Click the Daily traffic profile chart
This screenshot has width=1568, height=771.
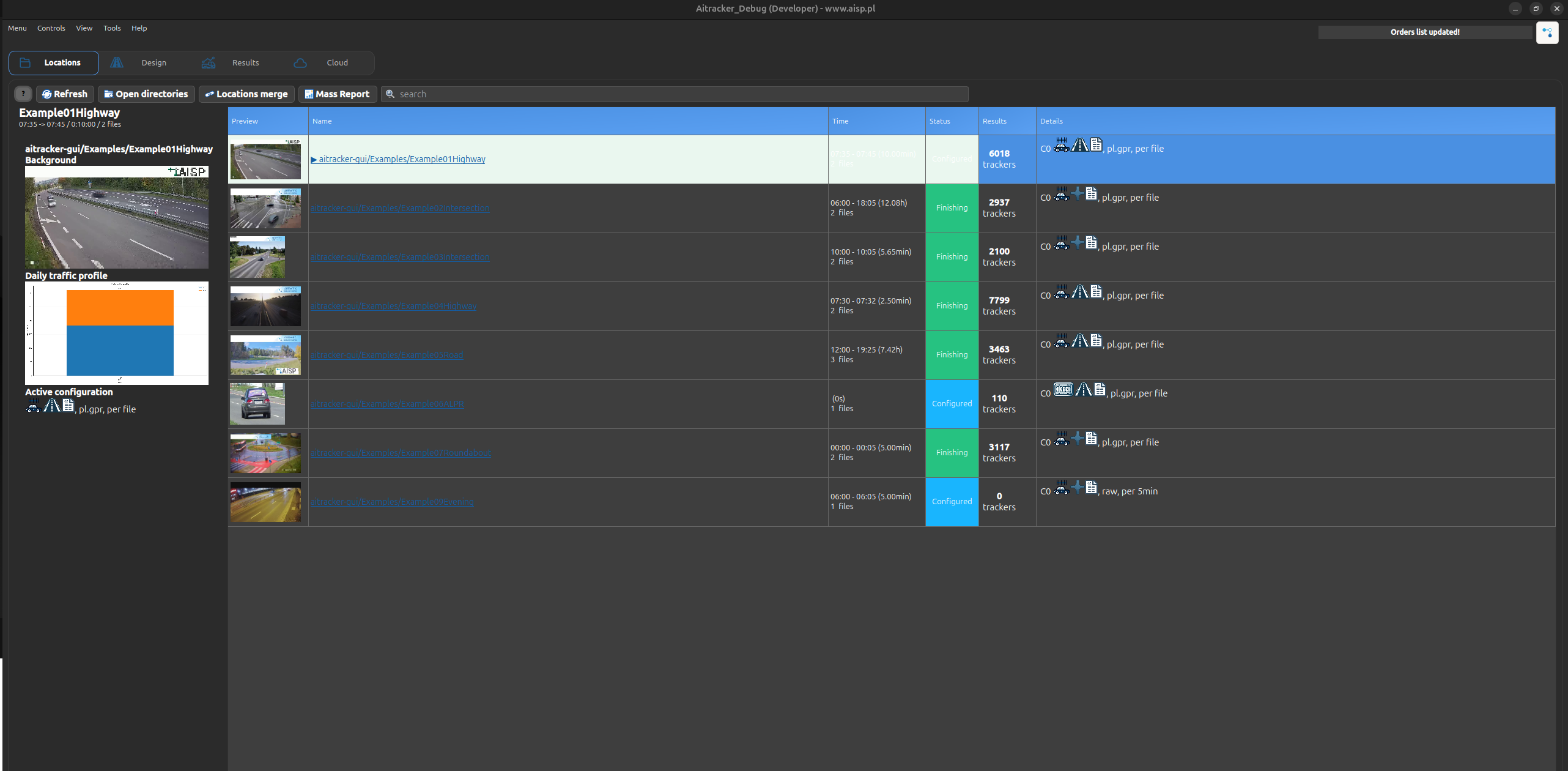[x=117, y=333]
